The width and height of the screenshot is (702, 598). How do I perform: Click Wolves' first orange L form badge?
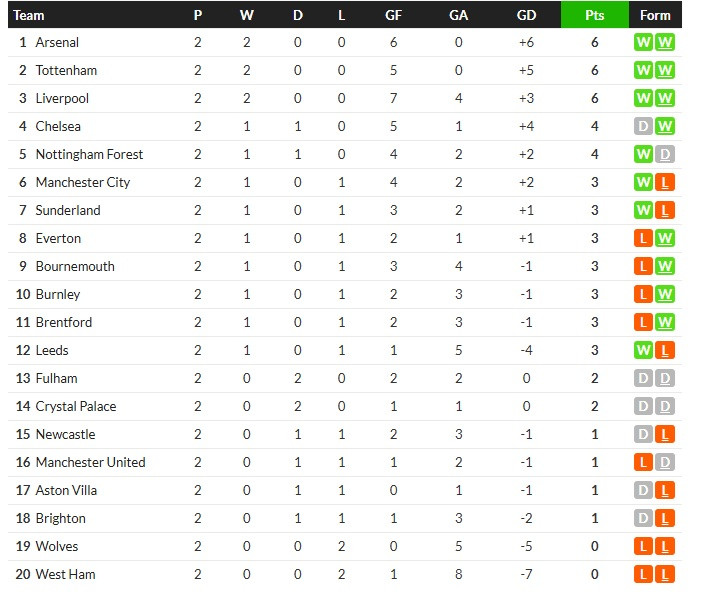643,546
